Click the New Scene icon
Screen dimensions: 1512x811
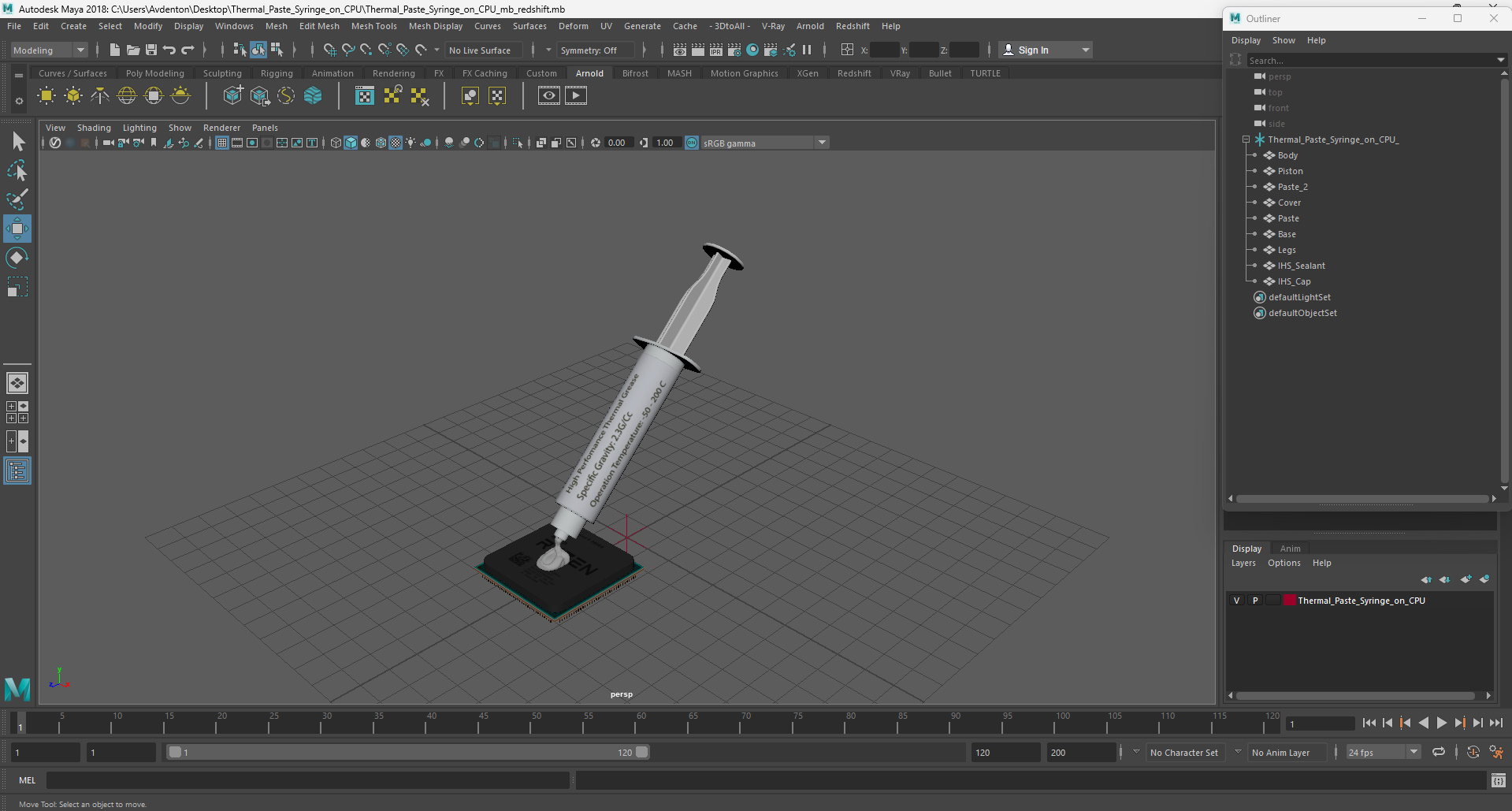(x=115, y=50)
